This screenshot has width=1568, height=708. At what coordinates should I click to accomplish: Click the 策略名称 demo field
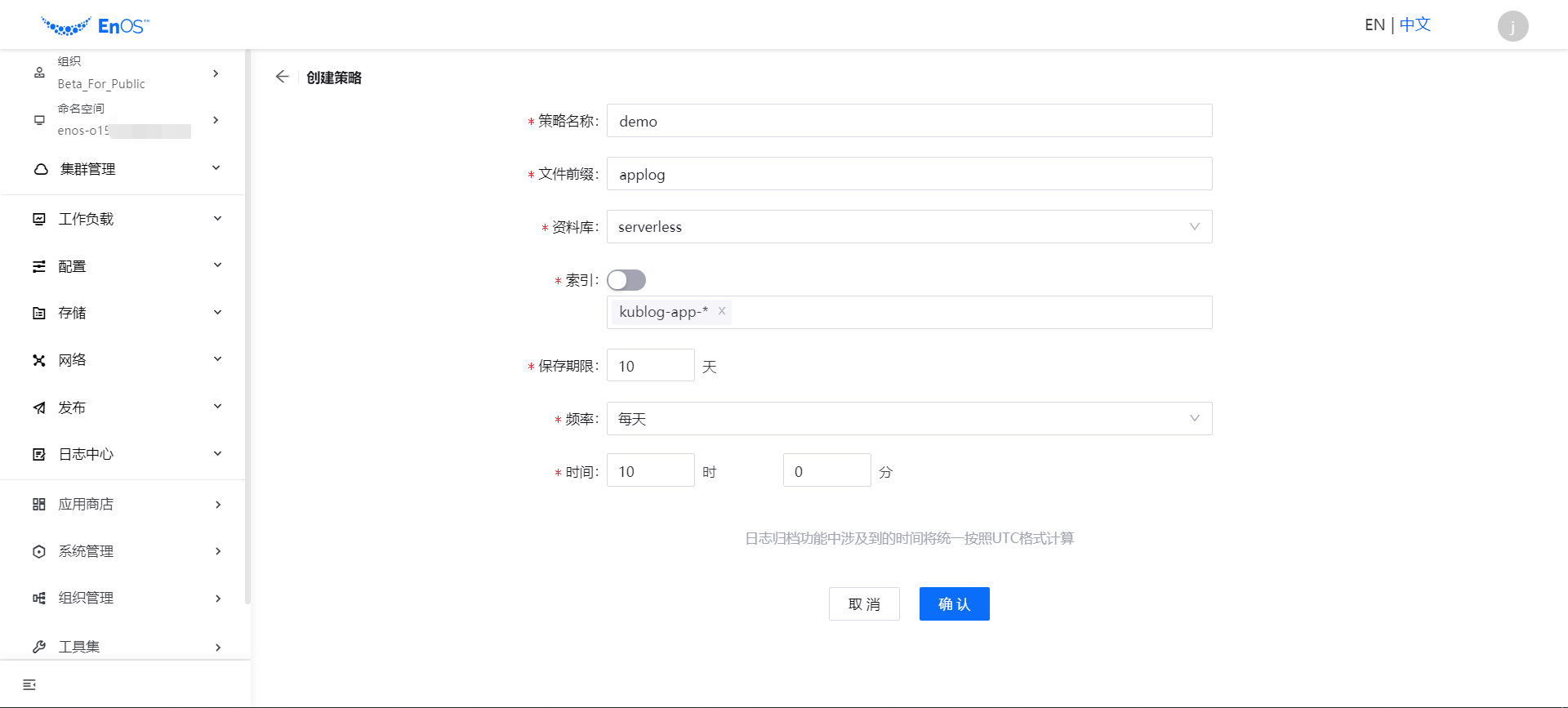[x=909, y=121]
